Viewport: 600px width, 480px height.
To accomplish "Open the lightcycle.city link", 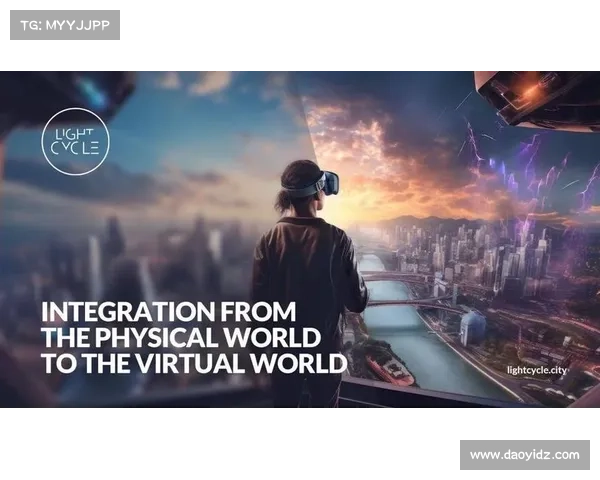I will point(551,369).
